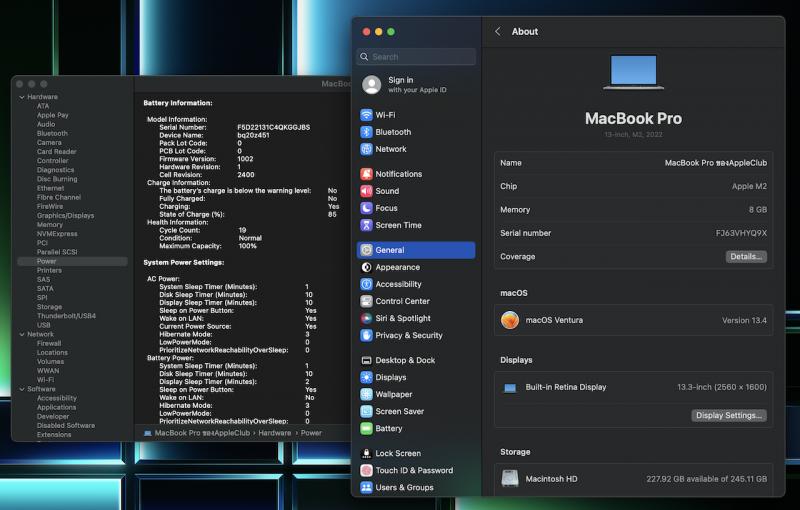Select NVMExpress in Hardware tree
Image resolution: width=800 pixels, height=510 pixels.
57,234
